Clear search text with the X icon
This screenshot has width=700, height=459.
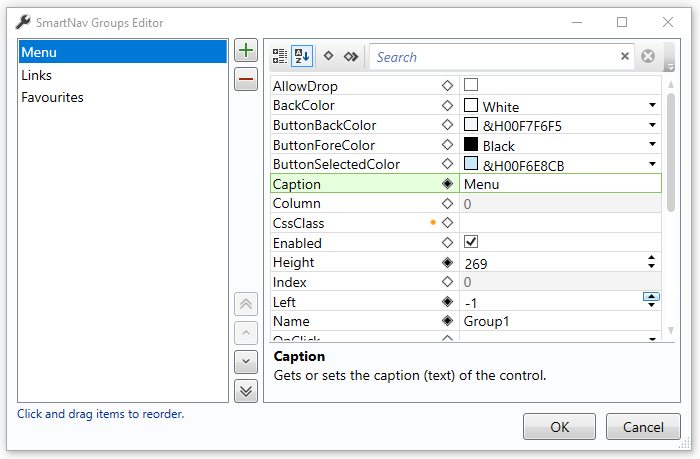click(625, 56)
